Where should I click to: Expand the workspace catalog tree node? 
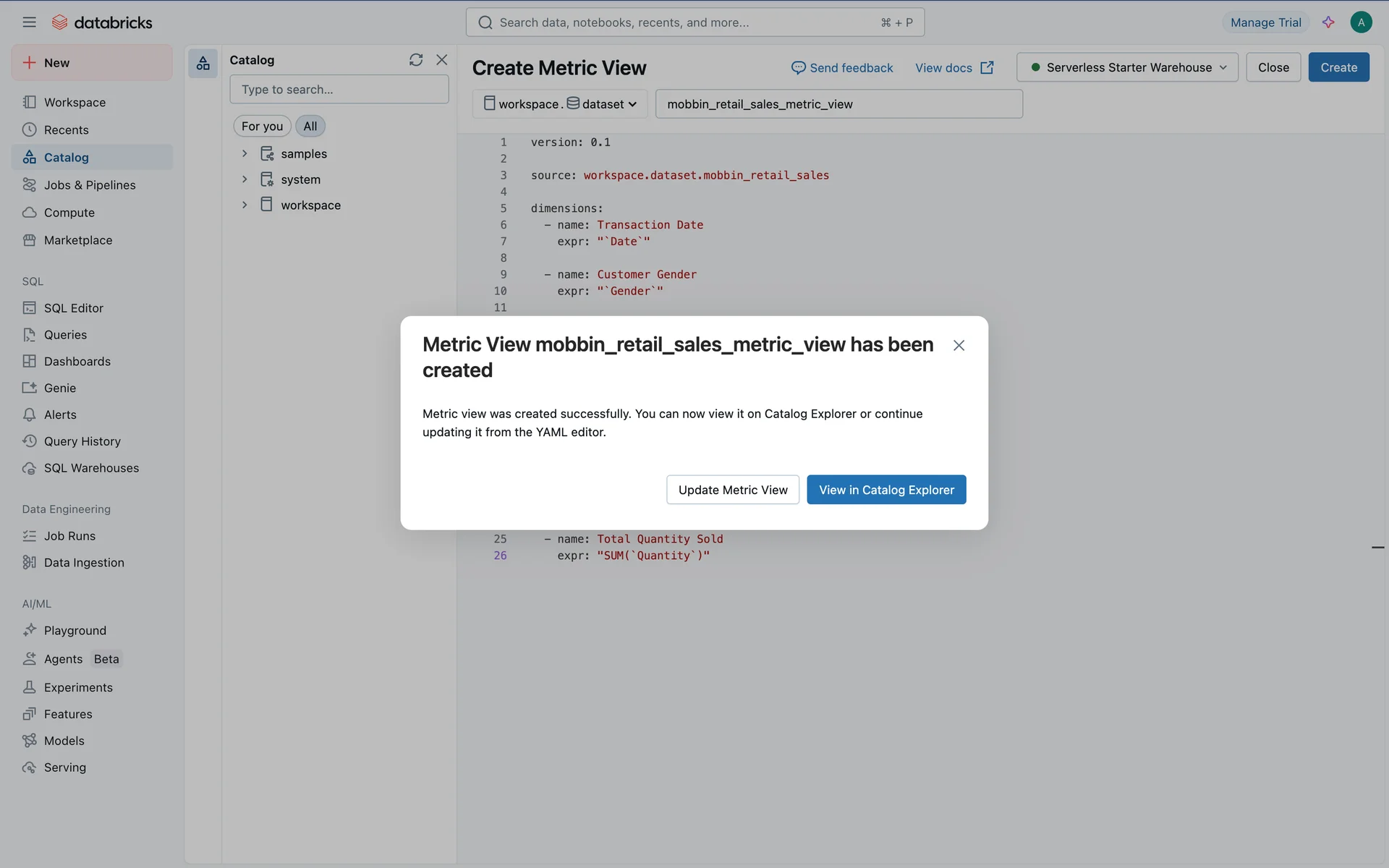tap(245, 205)
